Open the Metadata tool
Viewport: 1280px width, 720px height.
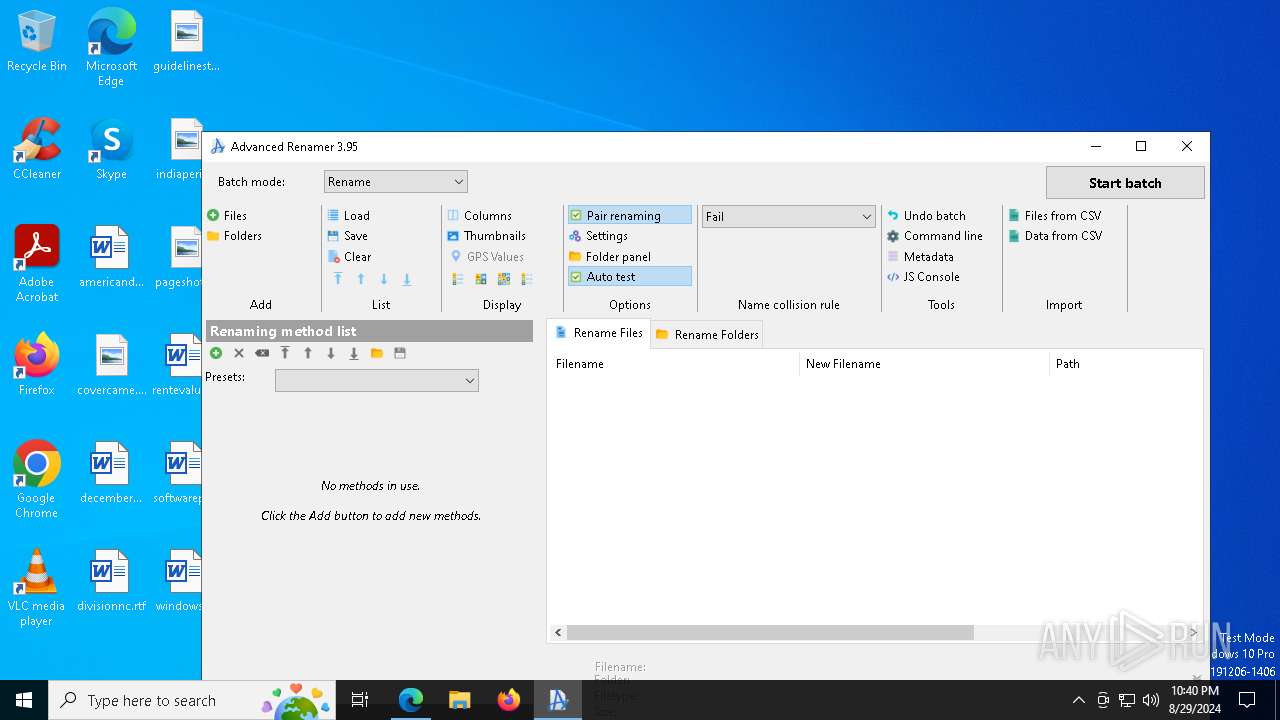(x=920, y=257)
